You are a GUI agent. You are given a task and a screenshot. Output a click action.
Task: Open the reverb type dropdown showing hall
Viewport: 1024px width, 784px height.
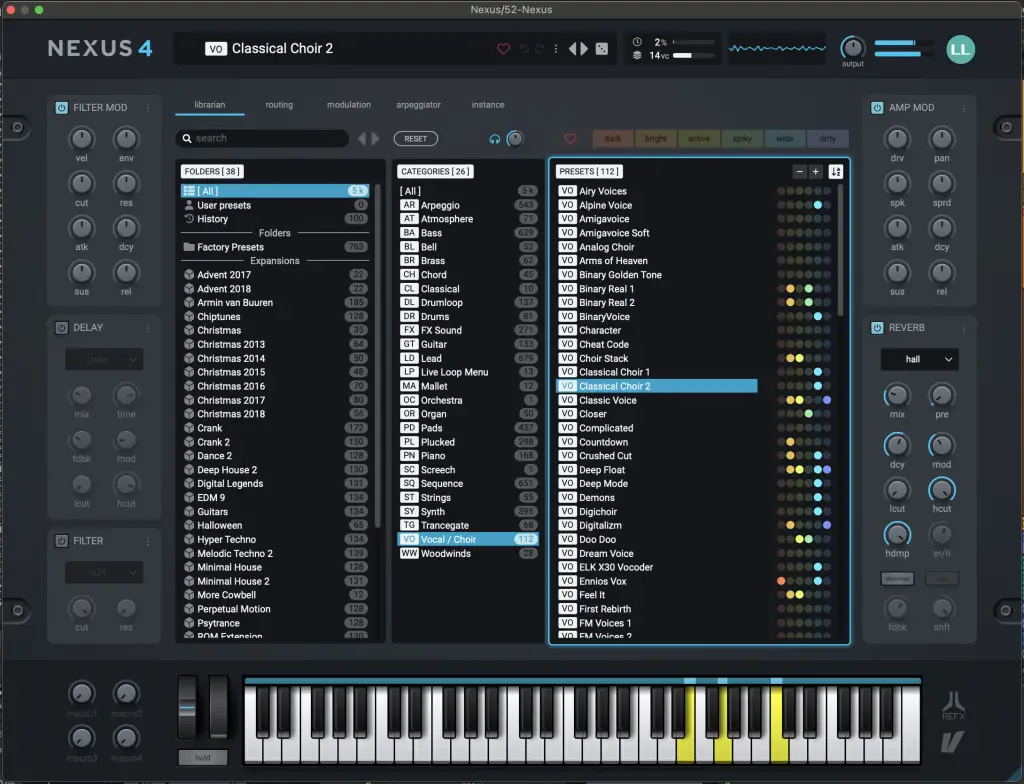pos(920,359)
